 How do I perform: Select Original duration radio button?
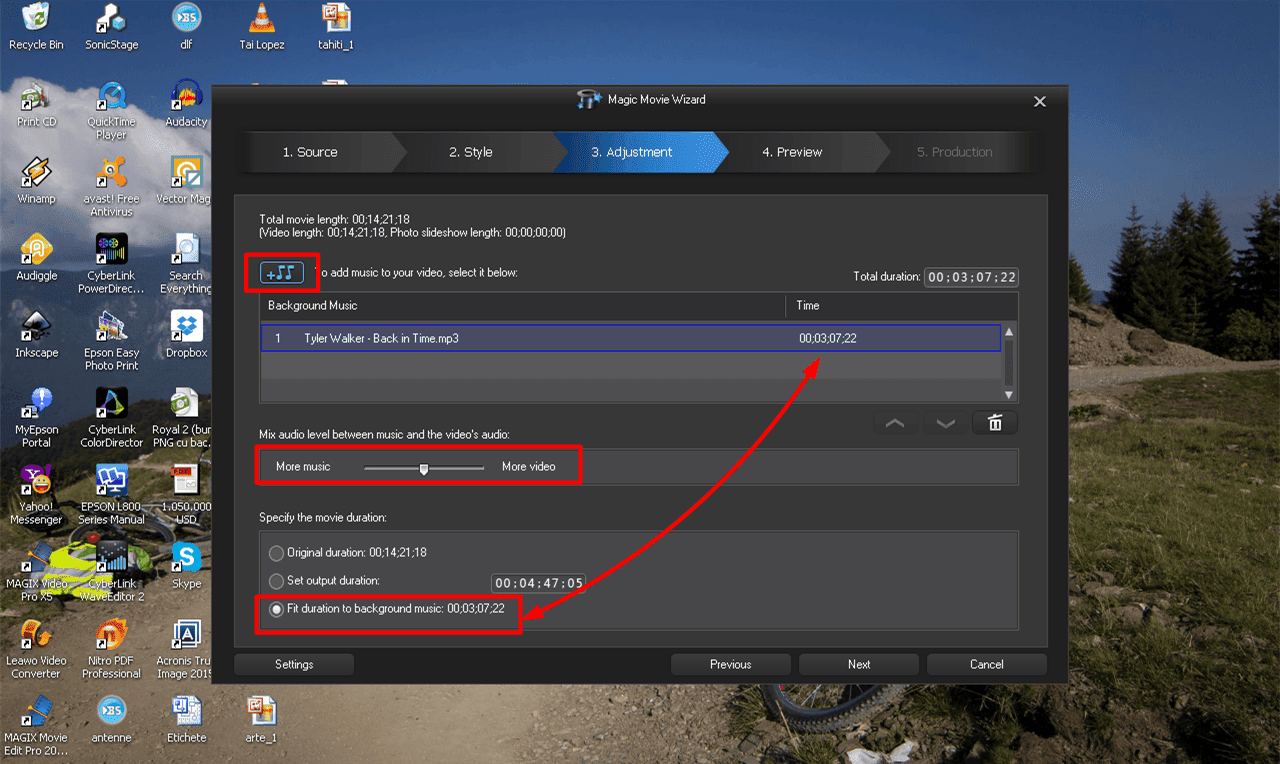click(277, 553)
